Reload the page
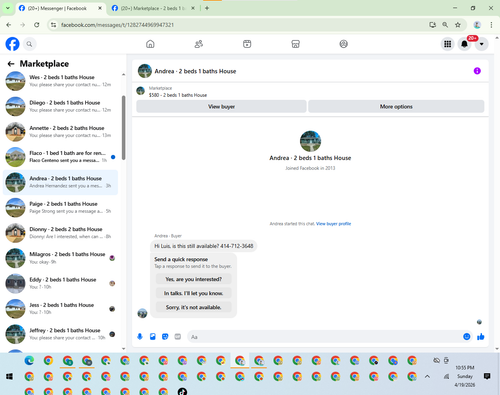Image resolution: width=500 pixels, height=395 pixels. click(37, 25)
